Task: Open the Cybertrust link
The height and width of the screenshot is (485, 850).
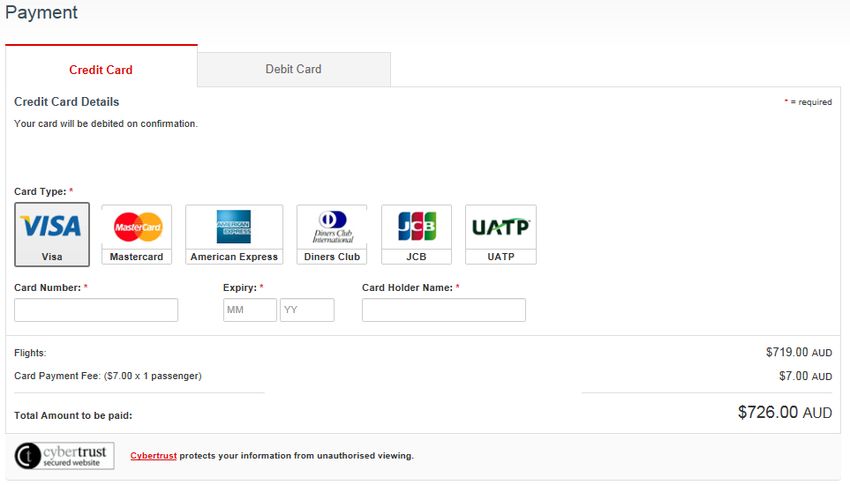Action: [153, 456]
